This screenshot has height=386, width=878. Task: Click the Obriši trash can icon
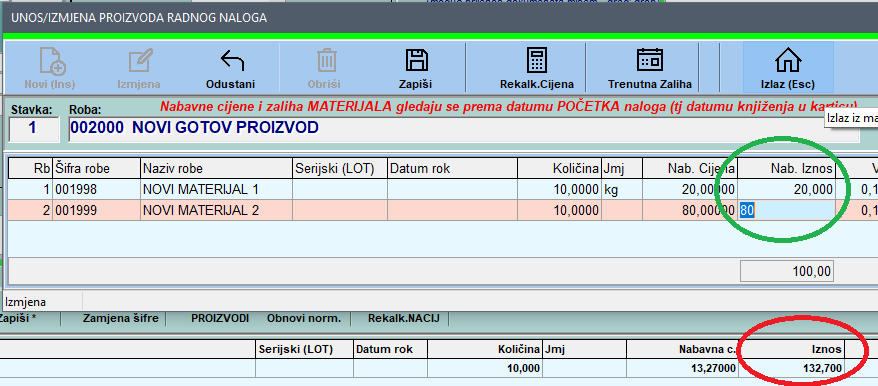326,61
